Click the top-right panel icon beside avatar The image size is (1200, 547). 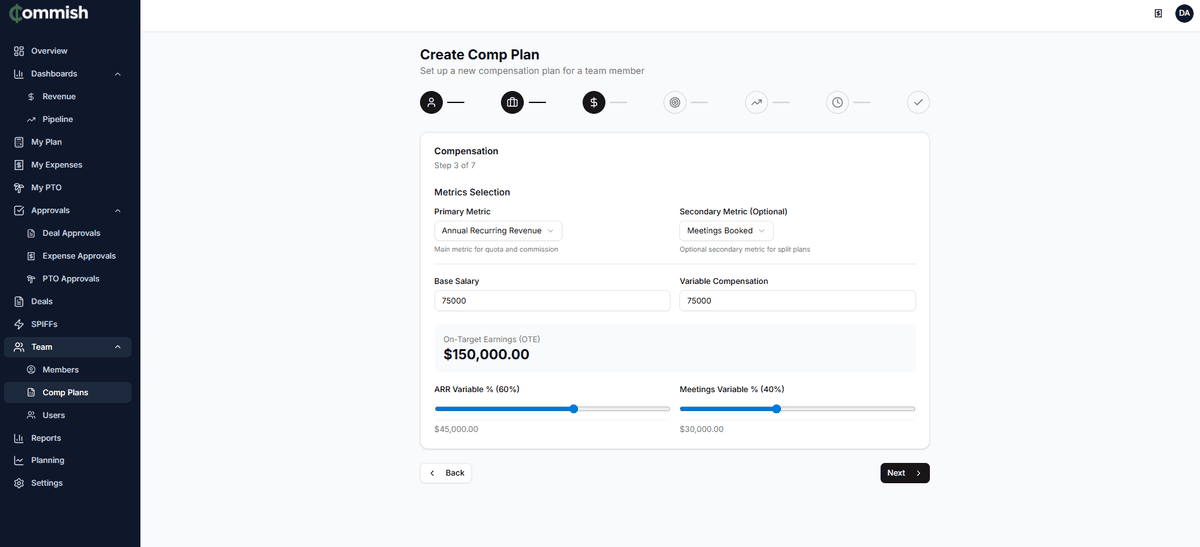click(1158, 13)
